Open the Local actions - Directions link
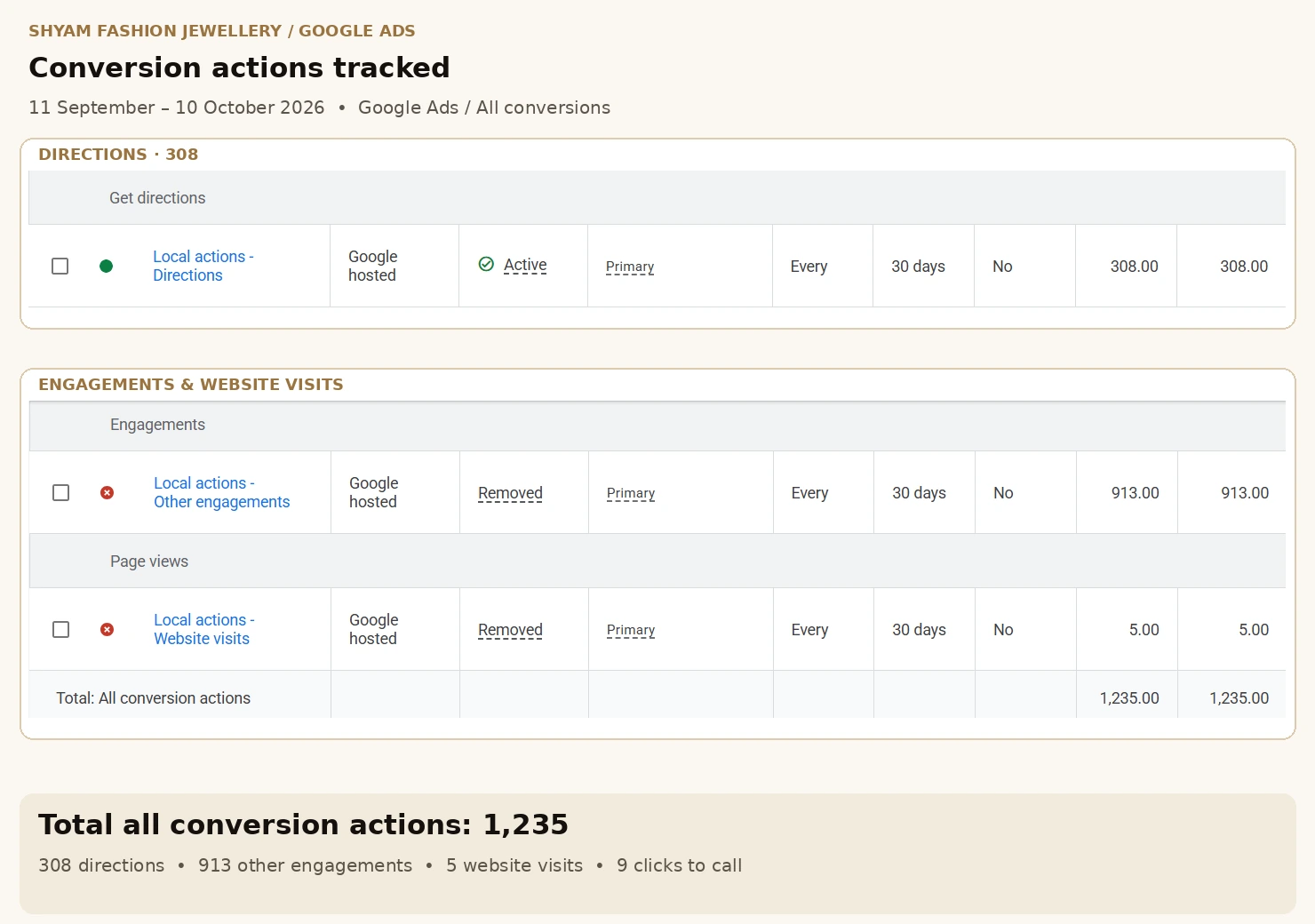Screen dimensions: 1315x924 click(x=203, y=266)
